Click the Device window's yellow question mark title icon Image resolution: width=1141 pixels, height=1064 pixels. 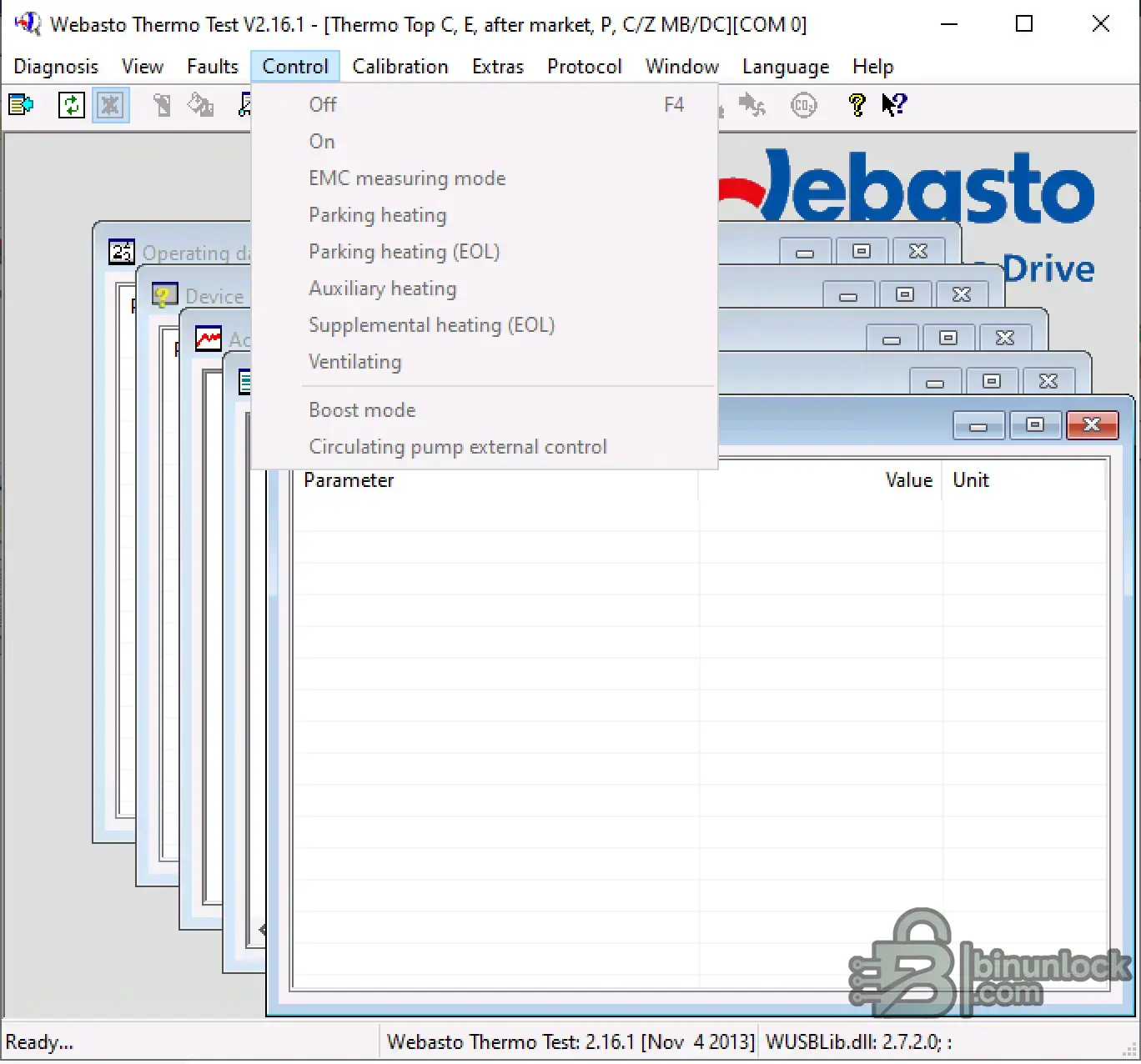(164, 295)
